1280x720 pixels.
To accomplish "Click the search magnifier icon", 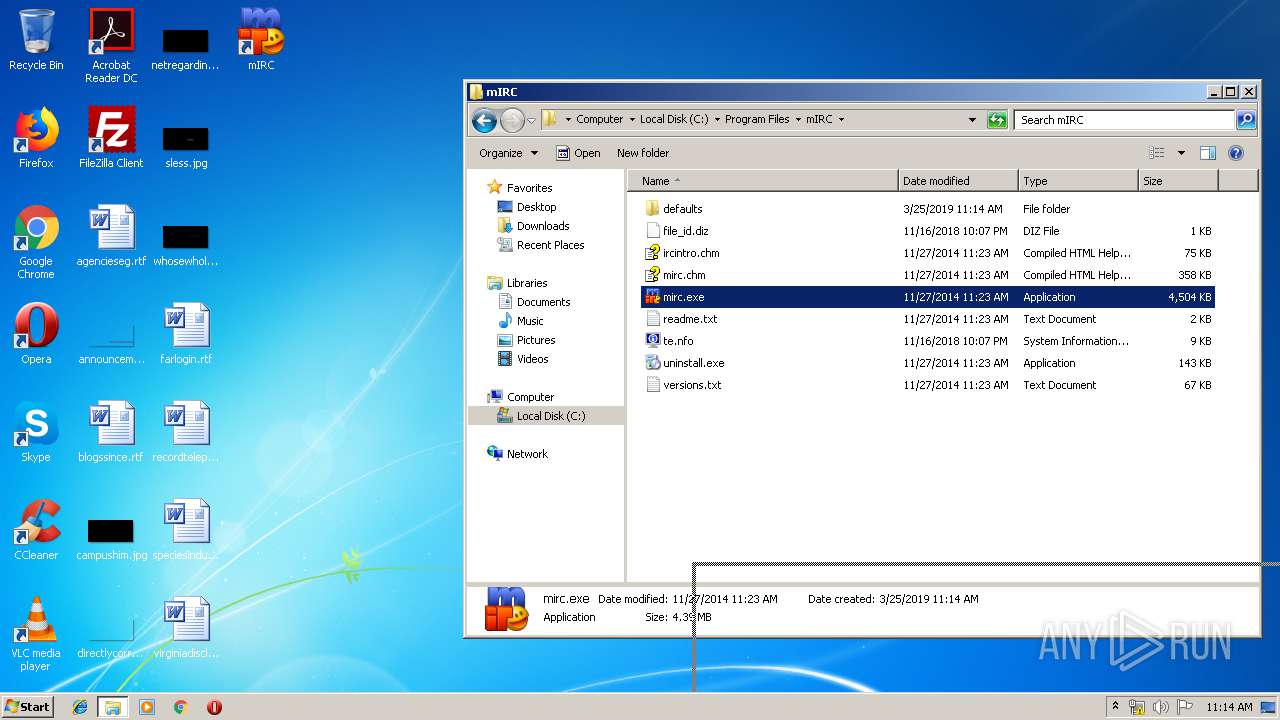I will coord(1246,120).
